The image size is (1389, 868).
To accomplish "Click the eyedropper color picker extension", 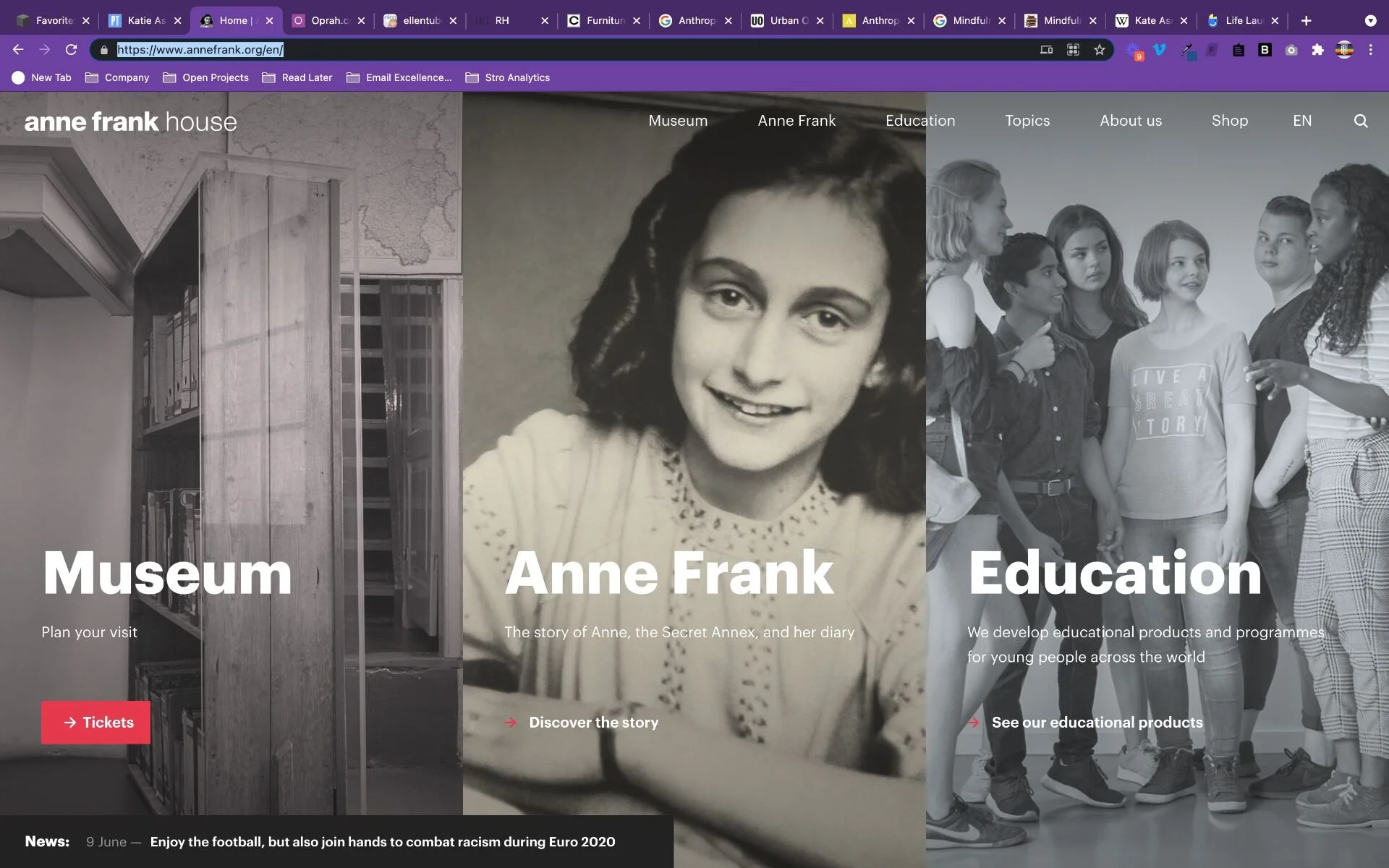I will tap(1186, 50).
